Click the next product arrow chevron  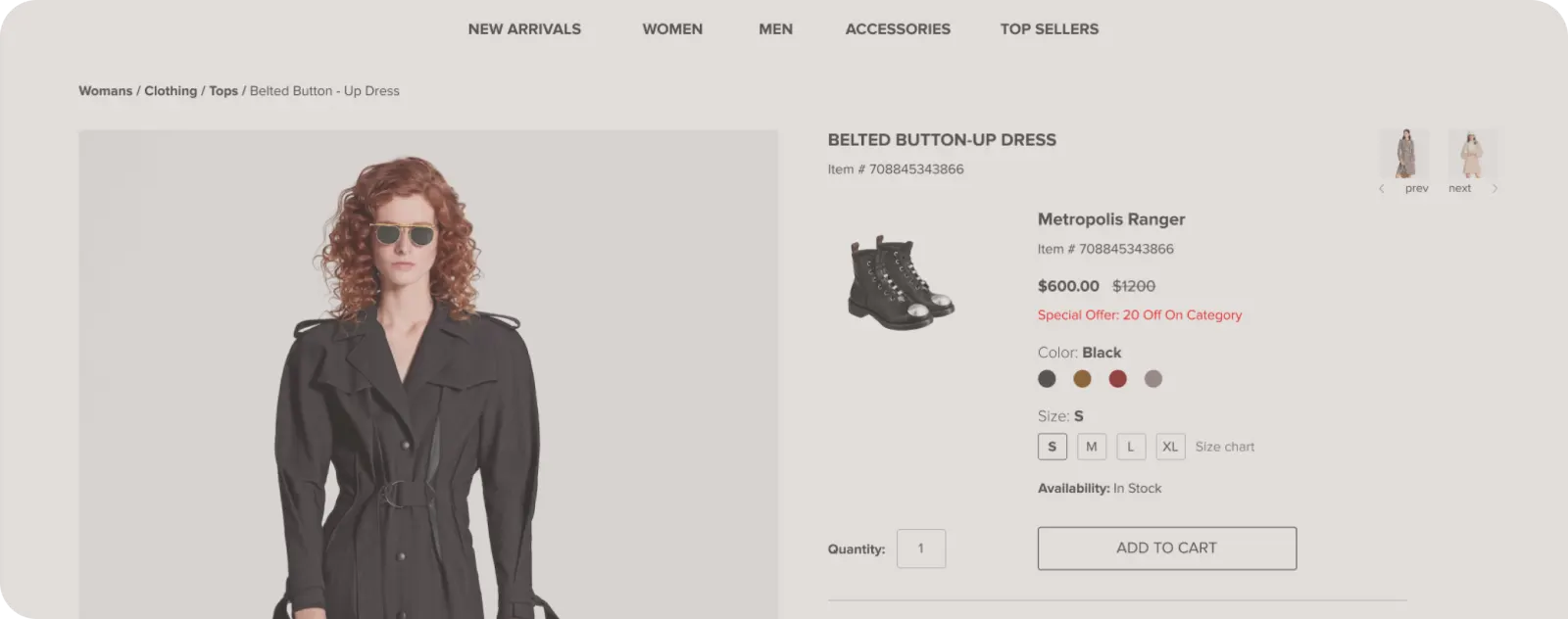[x=1494, y=189]
